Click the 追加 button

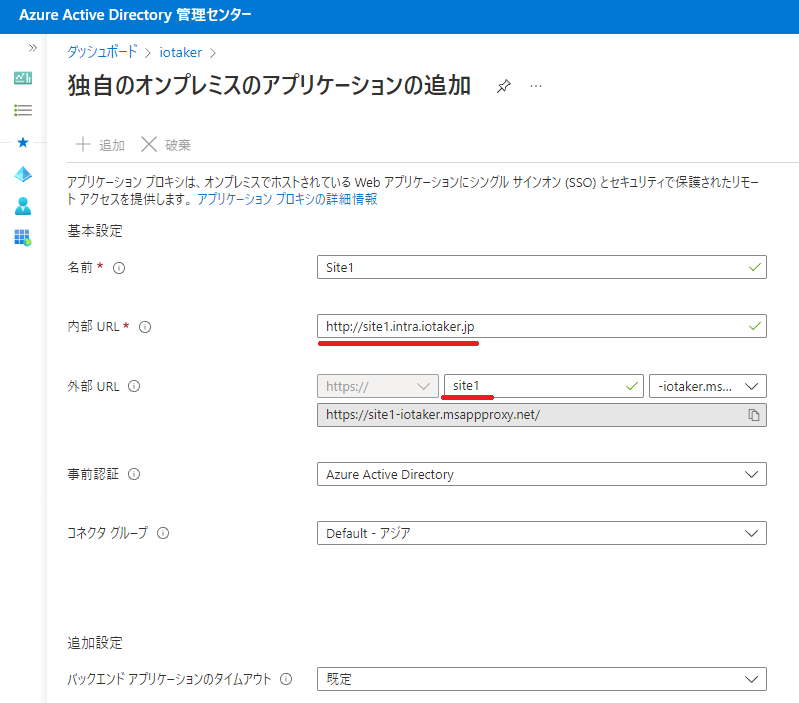click(100, 145)
